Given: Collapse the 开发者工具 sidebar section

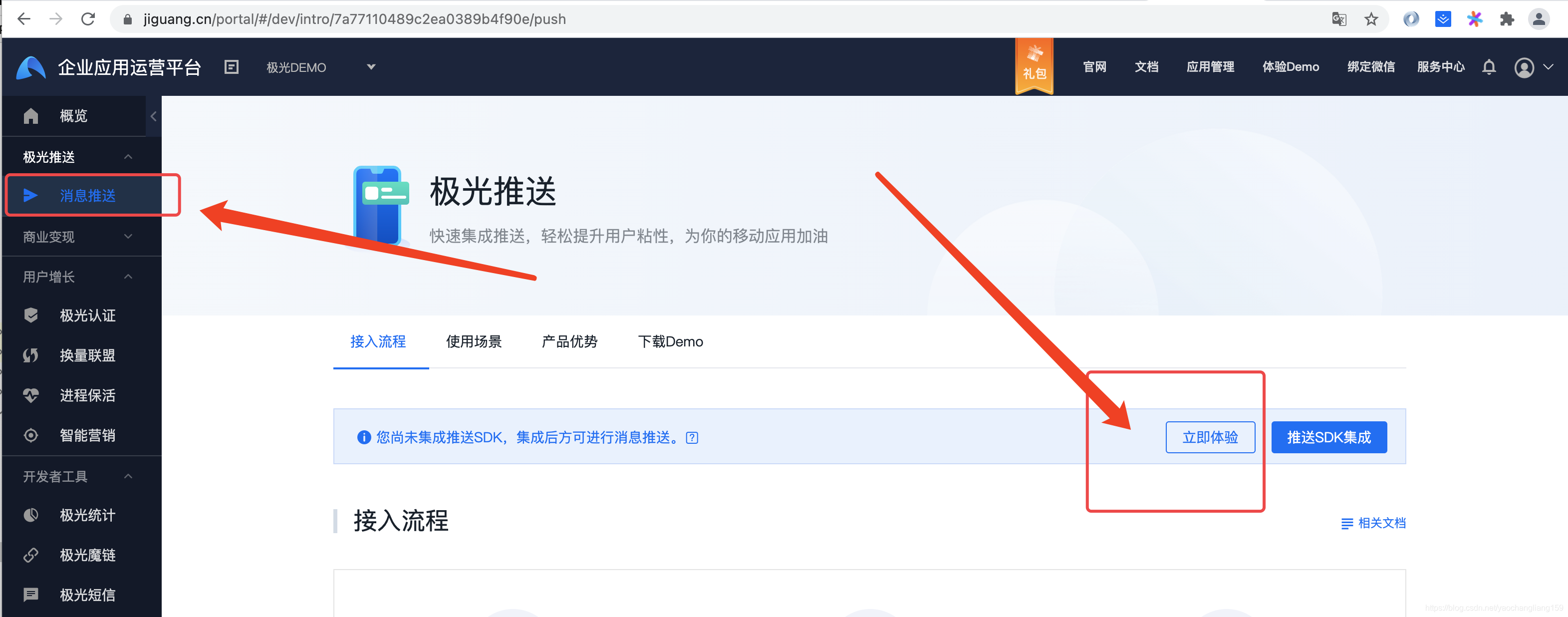Looking at the screenshot, I should coord(82,476).
